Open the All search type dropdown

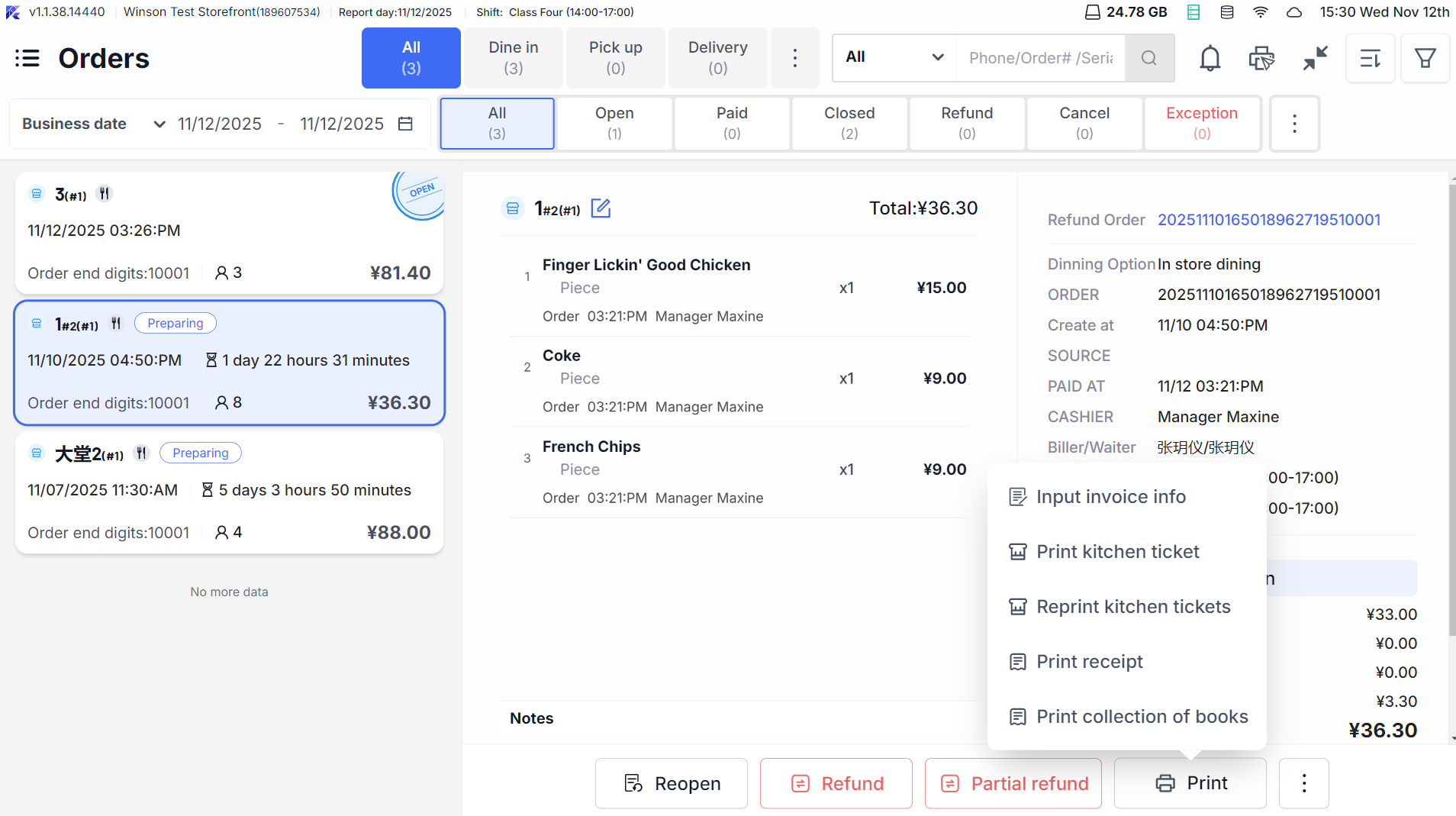(894, 57)
